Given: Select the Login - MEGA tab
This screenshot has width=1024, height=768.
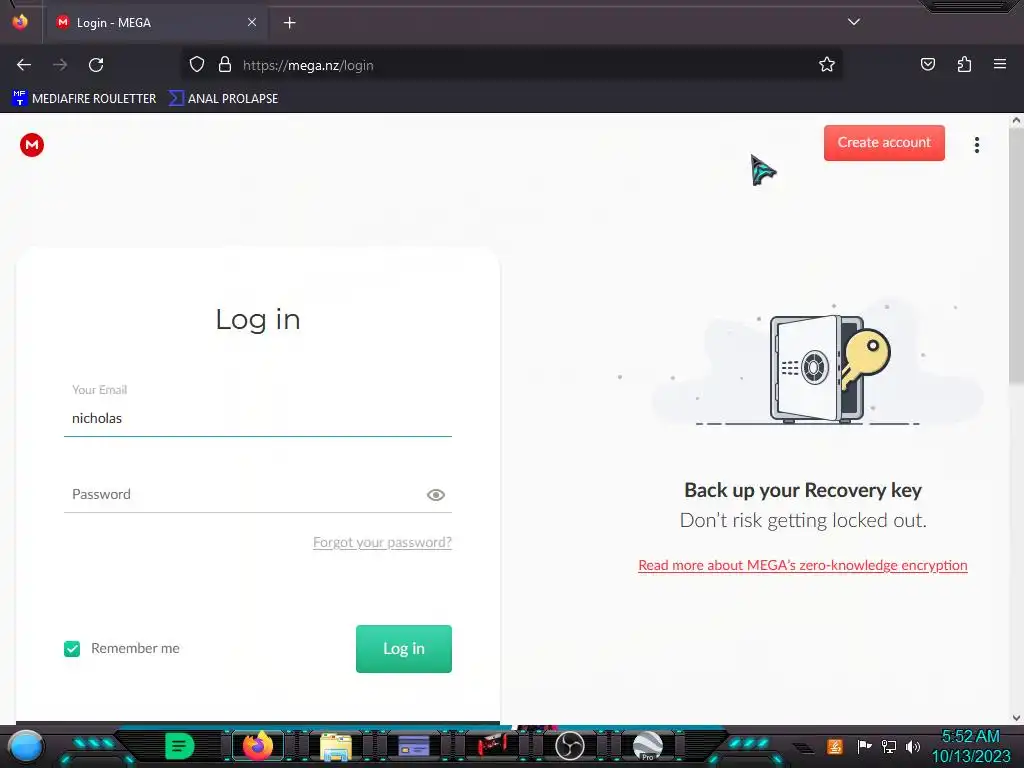Looking at the screenshot, I should (x=155, y=23).
